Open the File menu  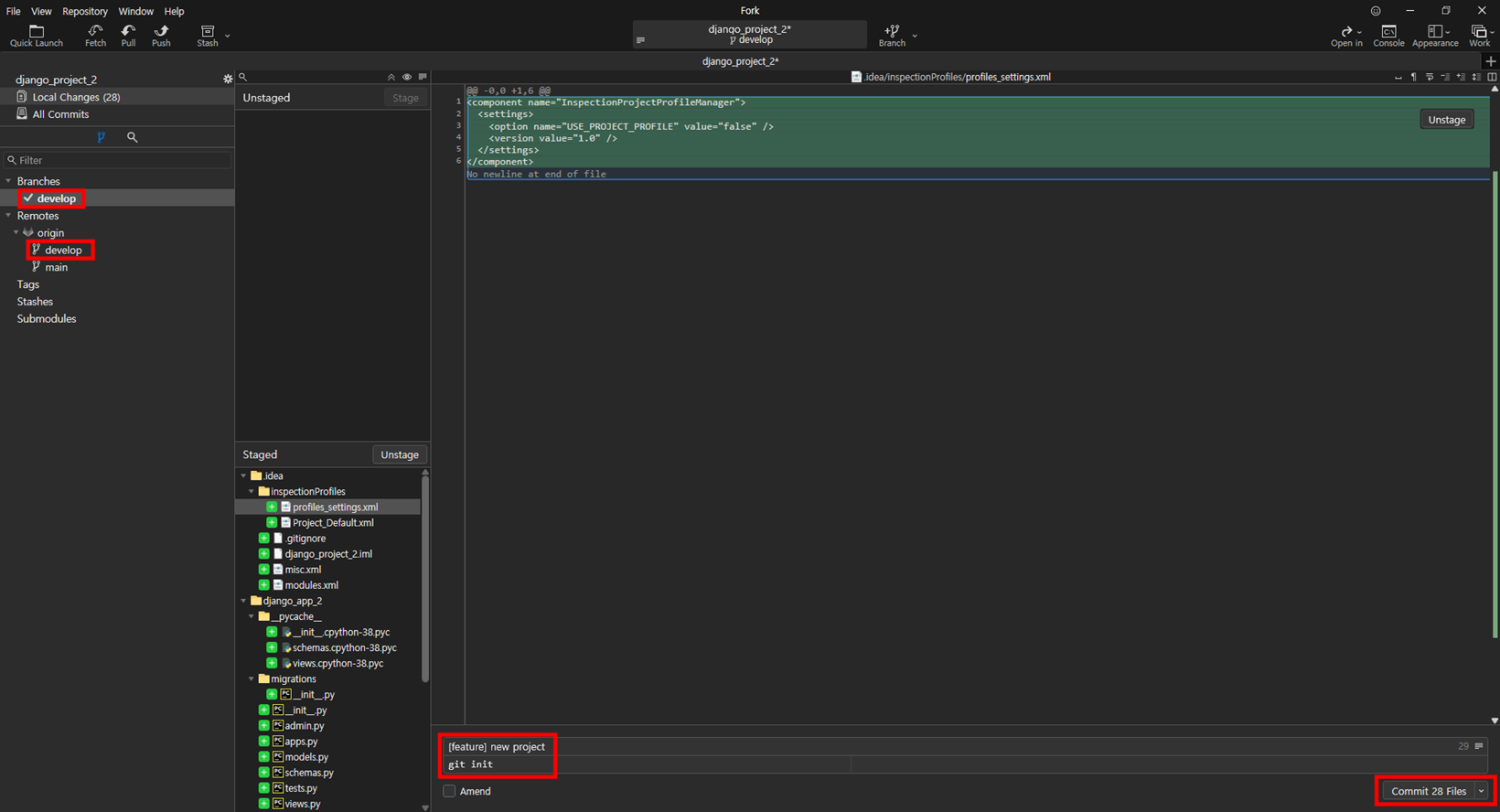pyautogui.click(x=14, y=11)
